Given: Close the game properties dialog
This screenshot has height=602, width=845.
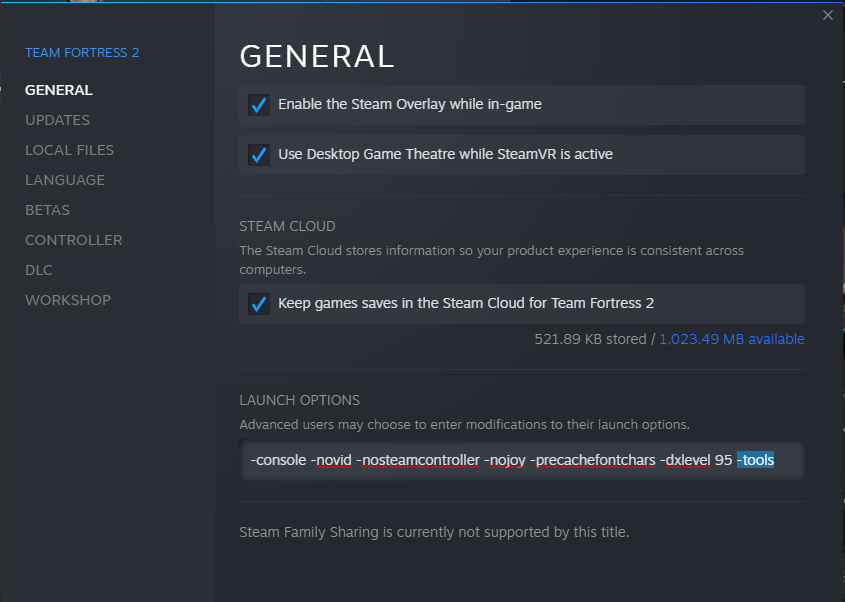Looking at the screenshot, I should pos(827,15).
